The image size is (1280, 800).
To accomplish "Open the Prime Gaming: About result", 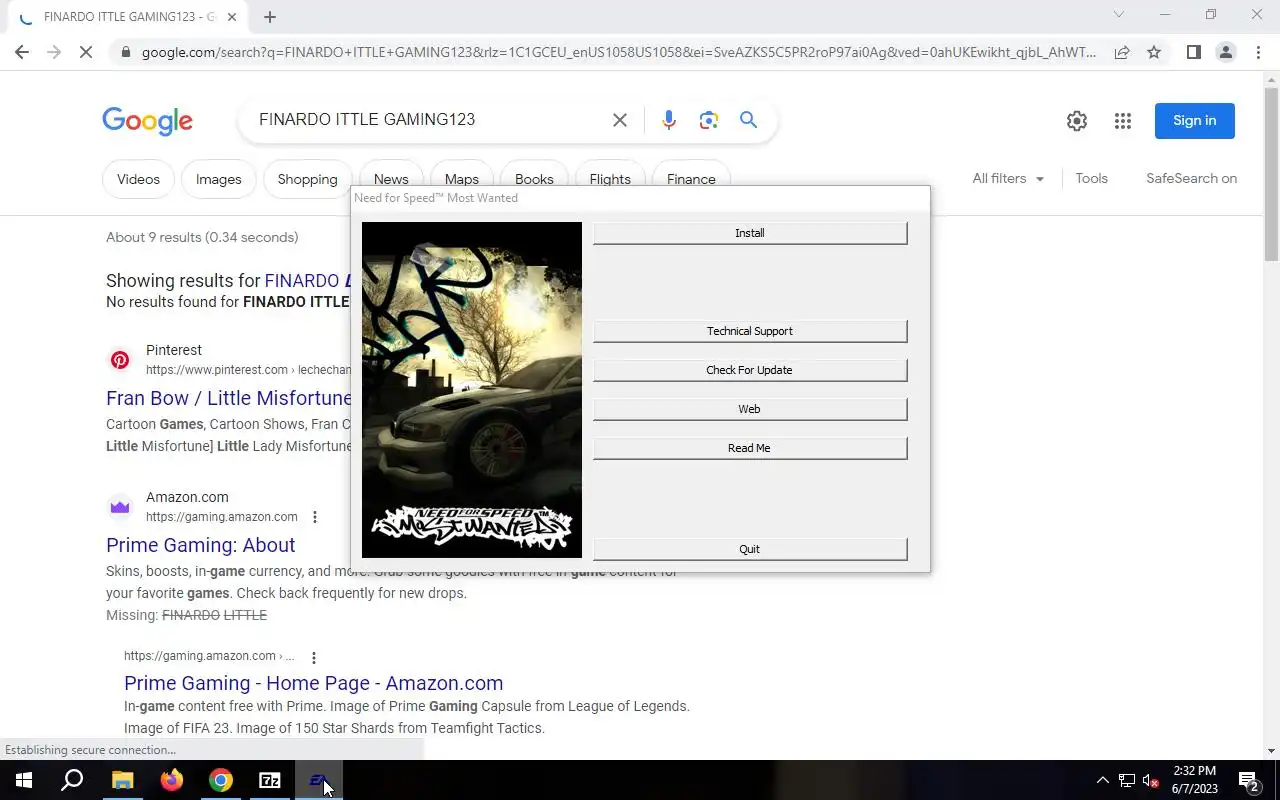I will point(201,545).
